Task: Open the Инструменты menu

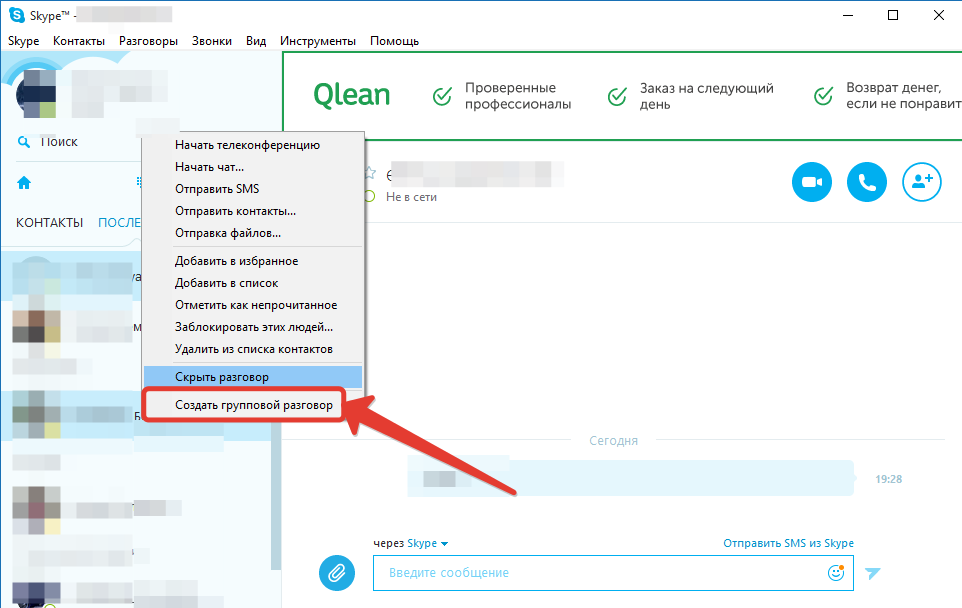Action: tap(318, 41)
